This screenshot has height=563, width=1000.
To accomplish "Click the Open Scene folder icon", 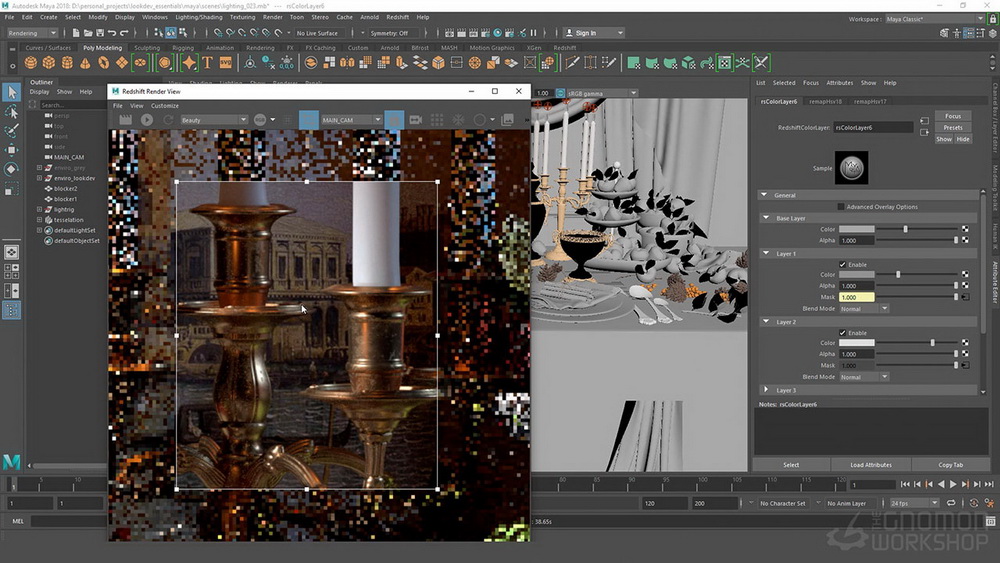I will (88, 33).
